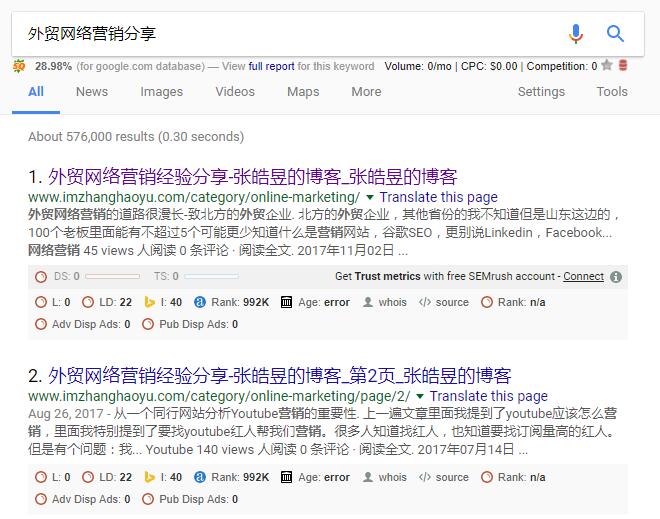The image size is (660, 519).
Task: Click the red database icon near Competition
Action: tap(623, 65)
